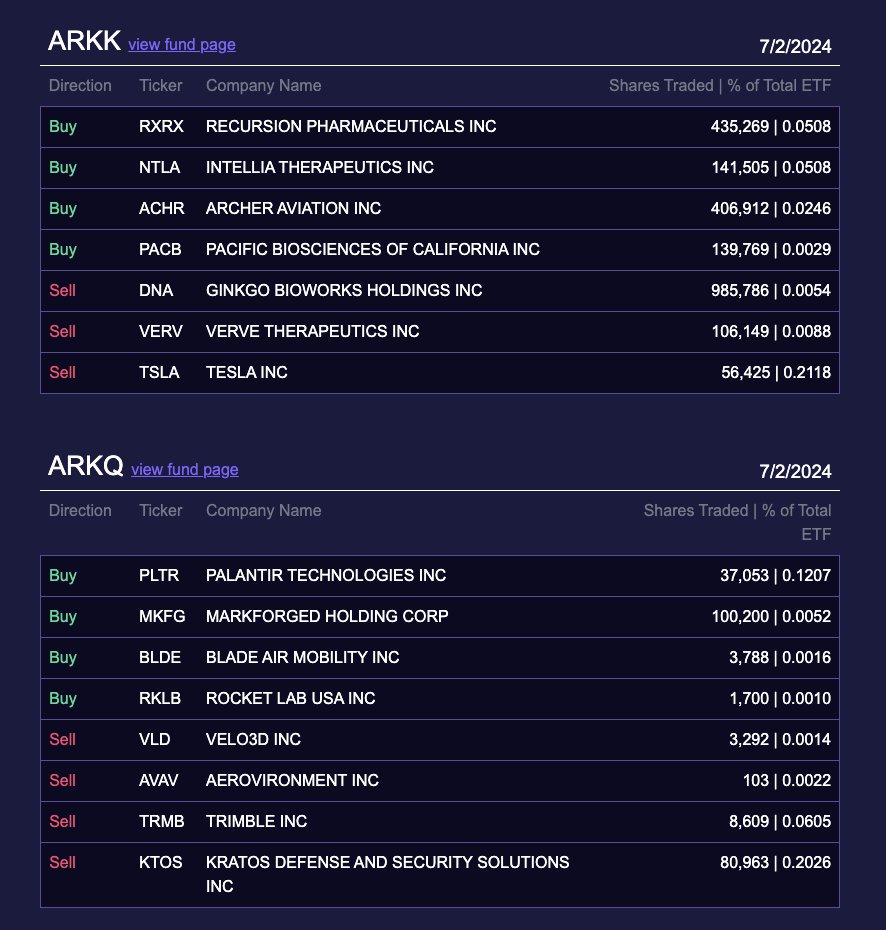
Task: Open the ARKQ view fund page link
Action: tap(184, 469)
